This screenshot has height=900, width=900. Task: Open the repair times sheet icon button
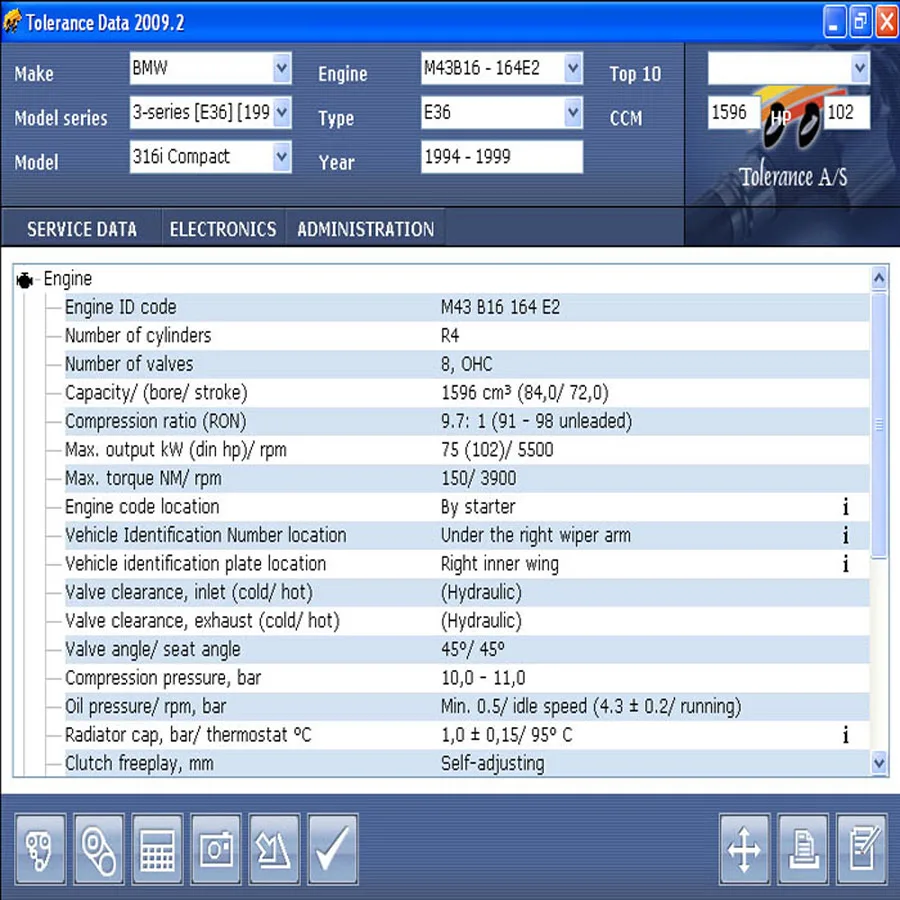pyautogui.click(x=274, y=849)
